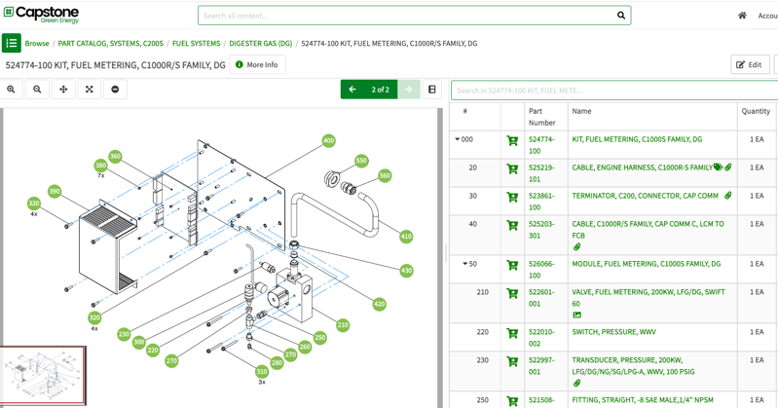Screen dimensions: 778x408
Task: Open the paperclip under Transducer Pressure row
Action: [577, 383]
